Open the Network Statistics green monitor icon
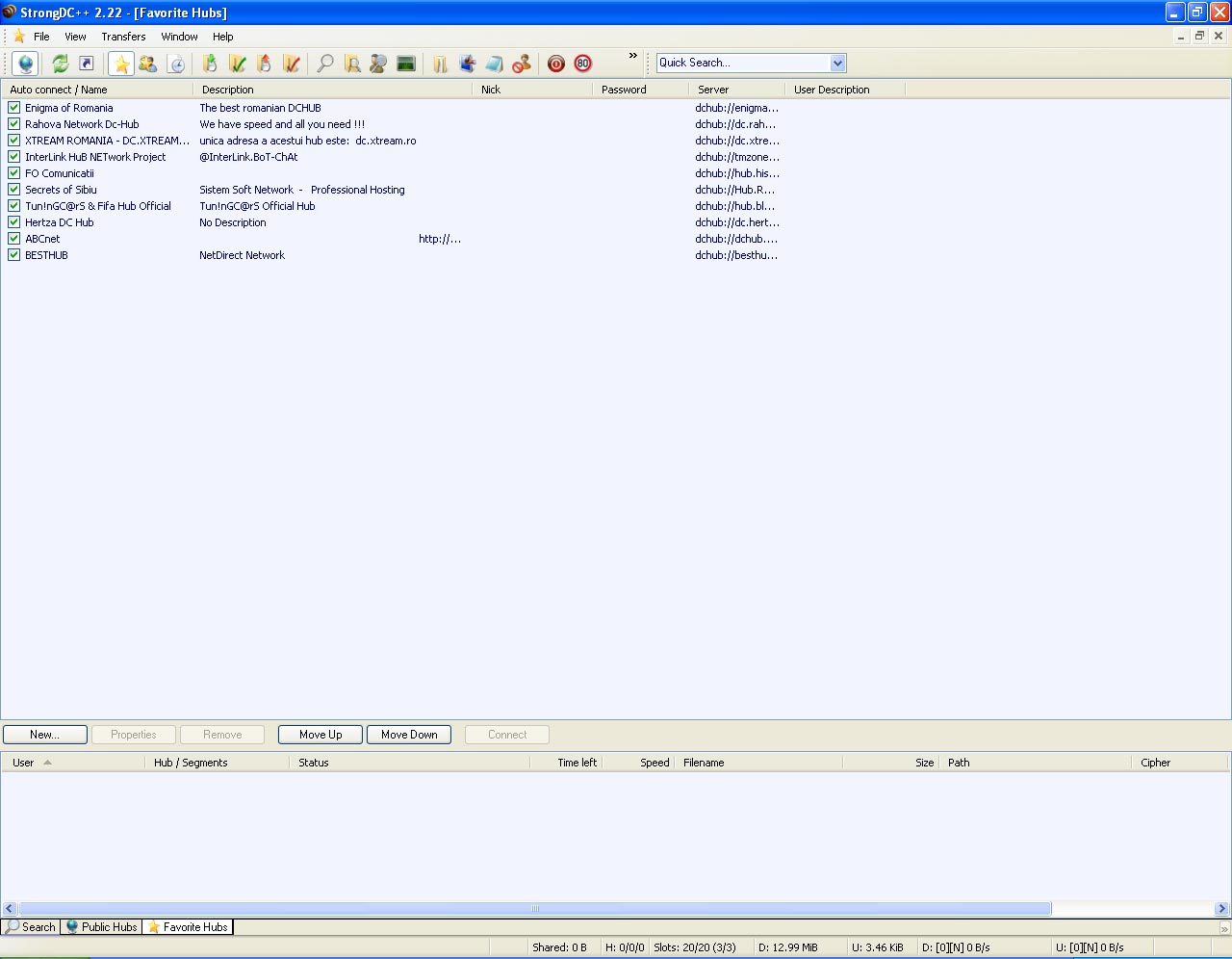Image resolution: width=1232 pixels, height=959 pixels. click(x=406, y=64)
